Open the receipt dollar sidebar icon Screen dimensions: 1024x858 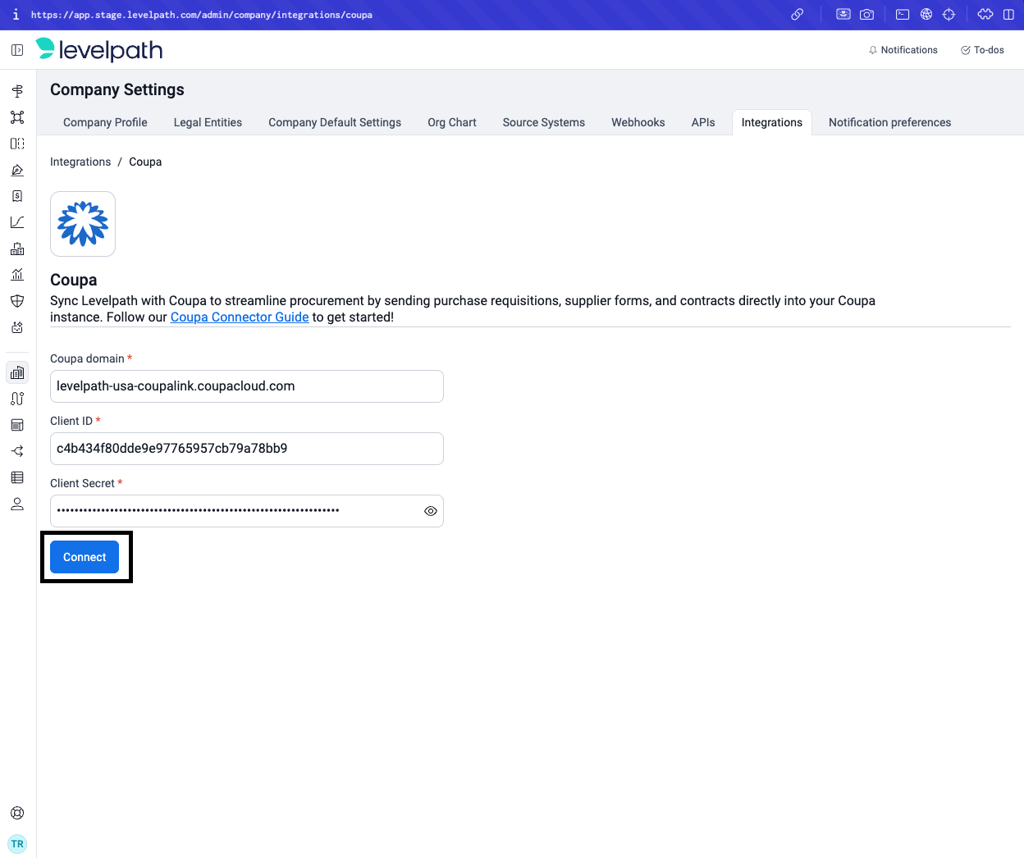17,196
